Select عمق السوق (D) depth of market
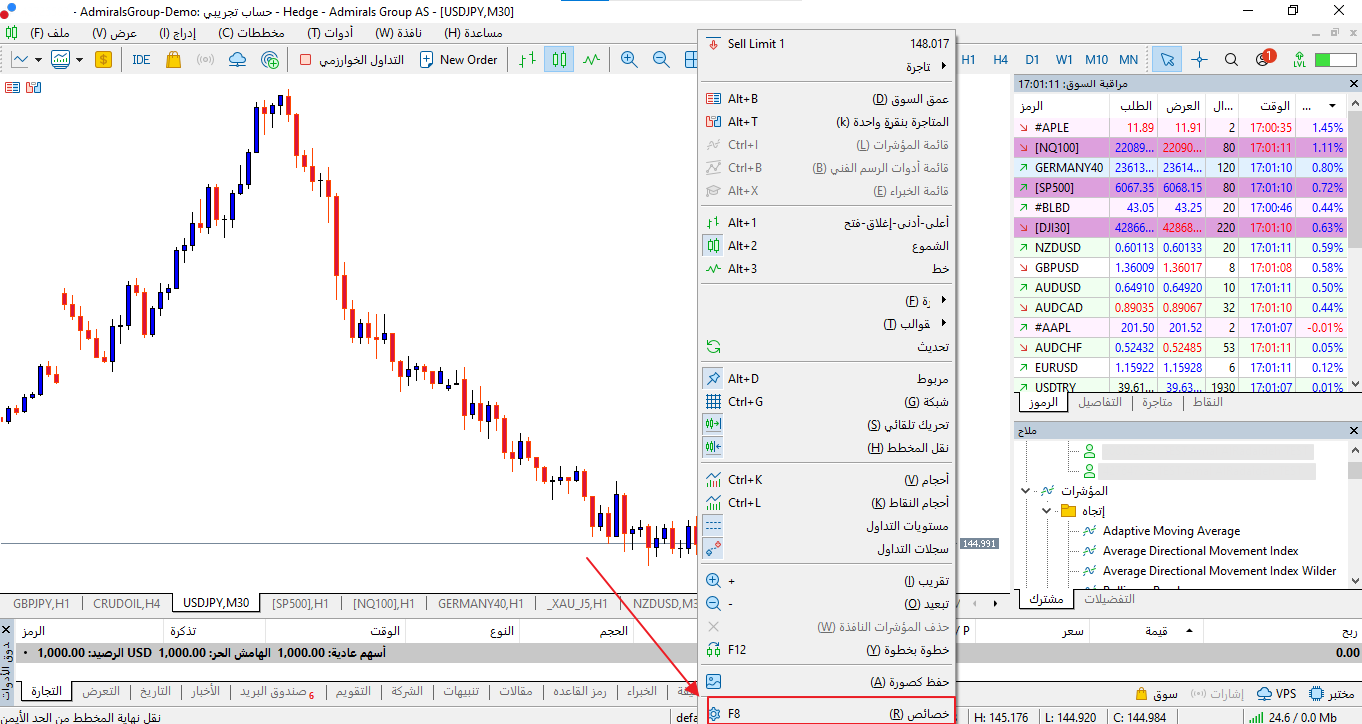1362x724 pixels. (x=828, y=99)
